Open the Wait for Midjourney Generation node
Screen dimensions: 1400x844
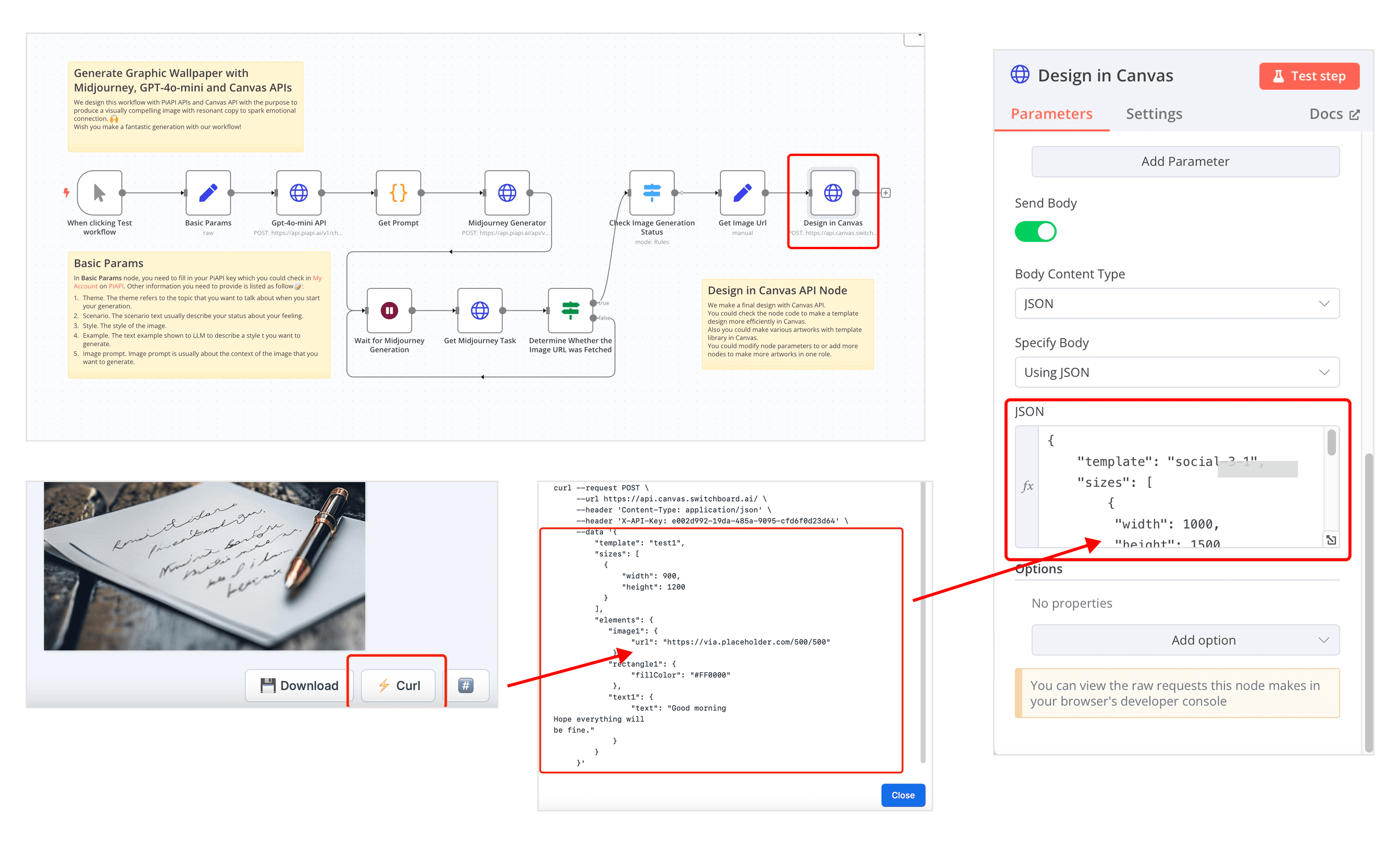389,311
